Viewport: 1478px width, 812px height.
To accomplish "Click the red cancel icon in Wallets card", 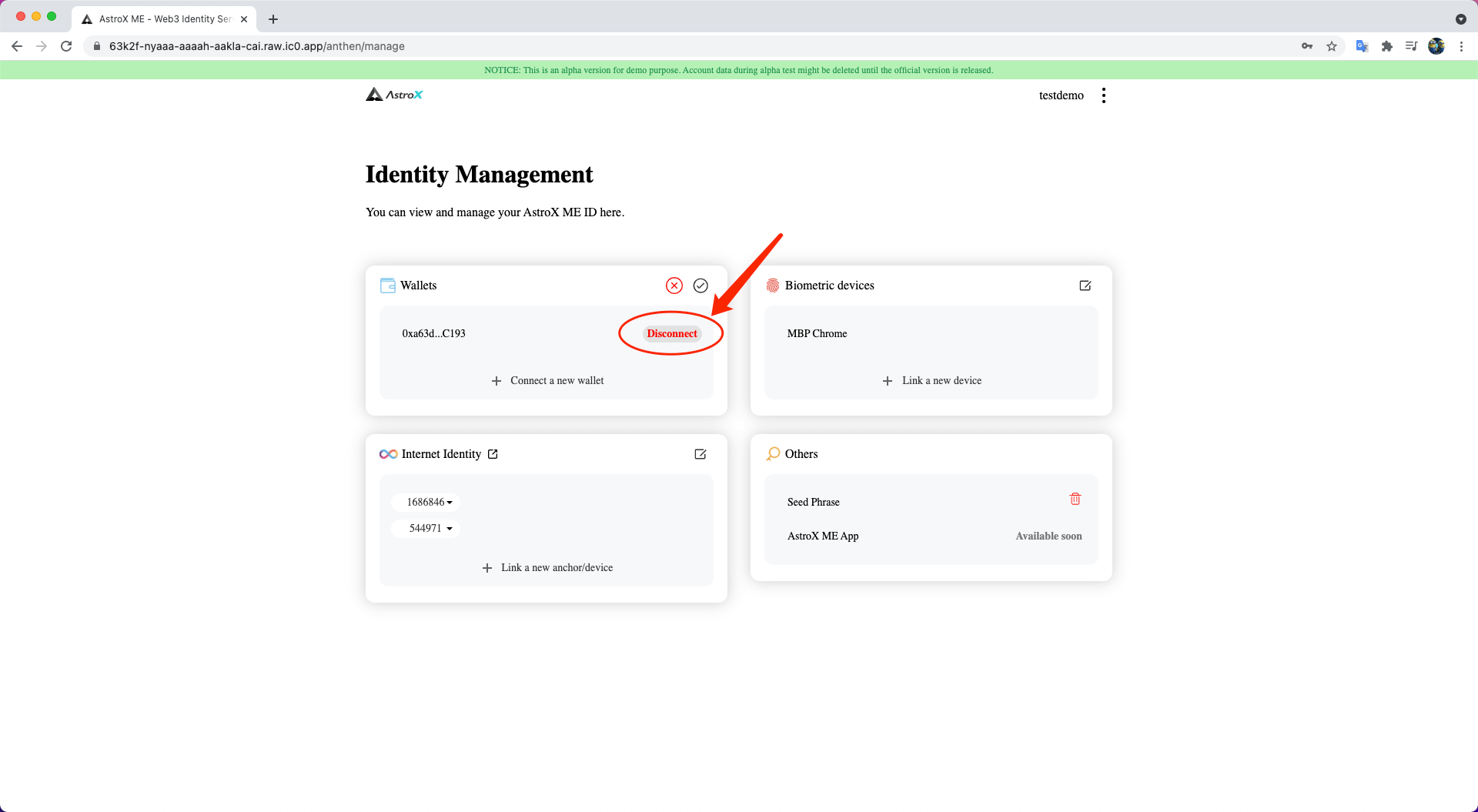I will [674, 286].
